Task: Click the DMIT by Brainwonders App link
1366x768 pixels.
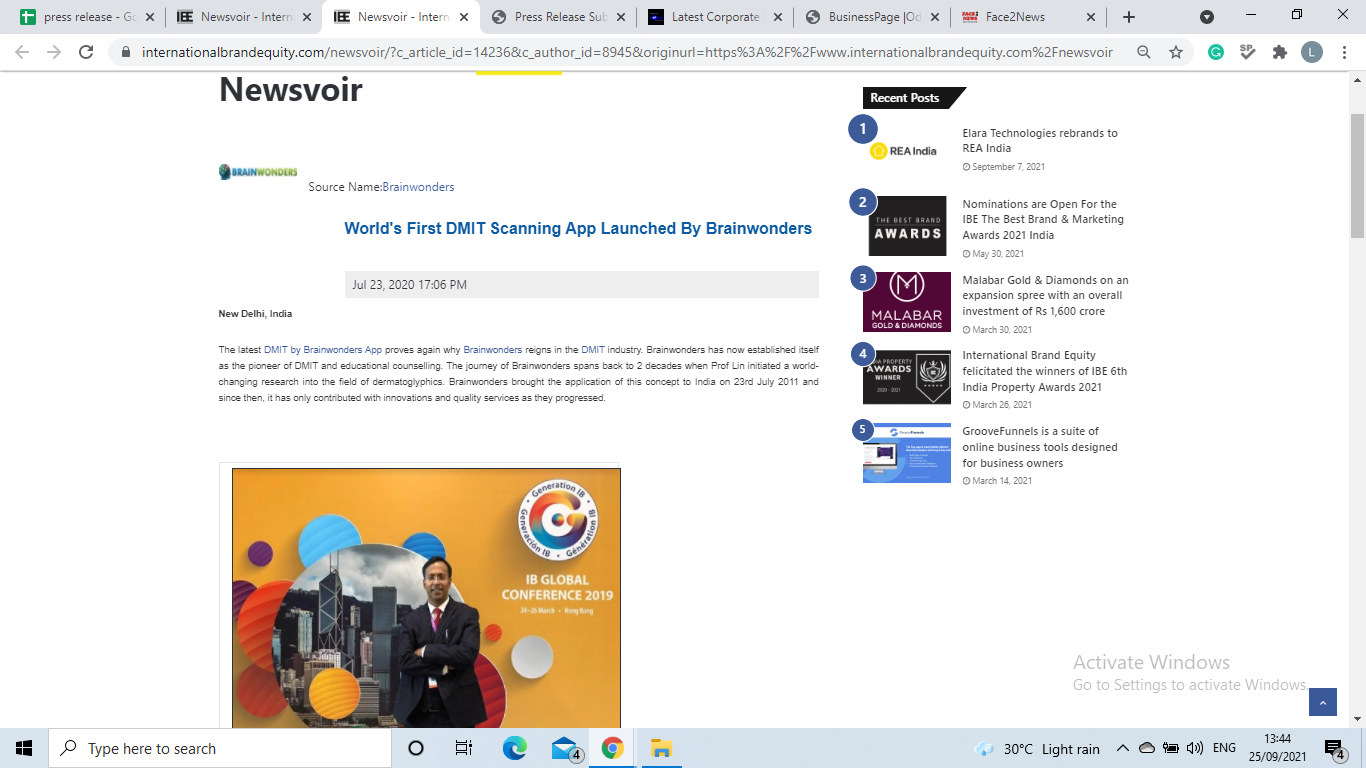Action: [x=322, y=350]
